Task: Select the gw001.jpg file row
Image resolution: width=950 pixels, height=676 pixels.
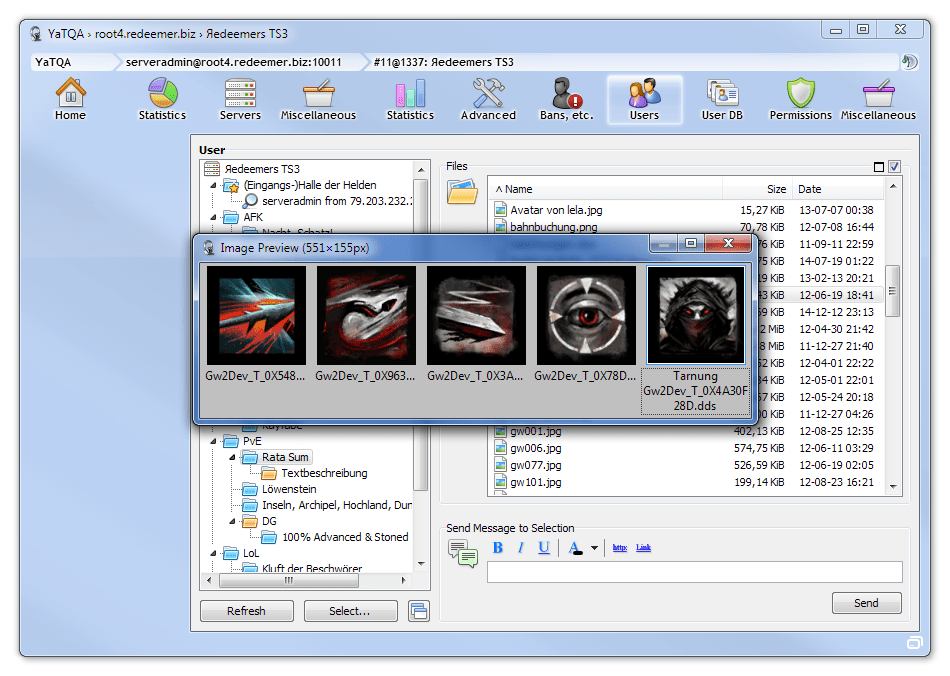Action: [x=687, y=431]
